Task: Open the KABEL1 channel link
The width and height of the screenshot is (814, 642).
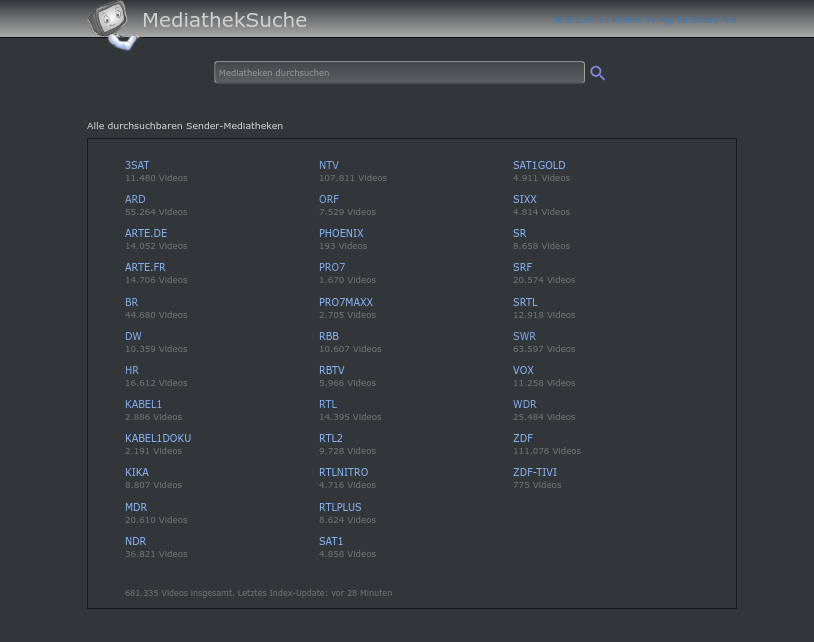Action: point(143,404)
